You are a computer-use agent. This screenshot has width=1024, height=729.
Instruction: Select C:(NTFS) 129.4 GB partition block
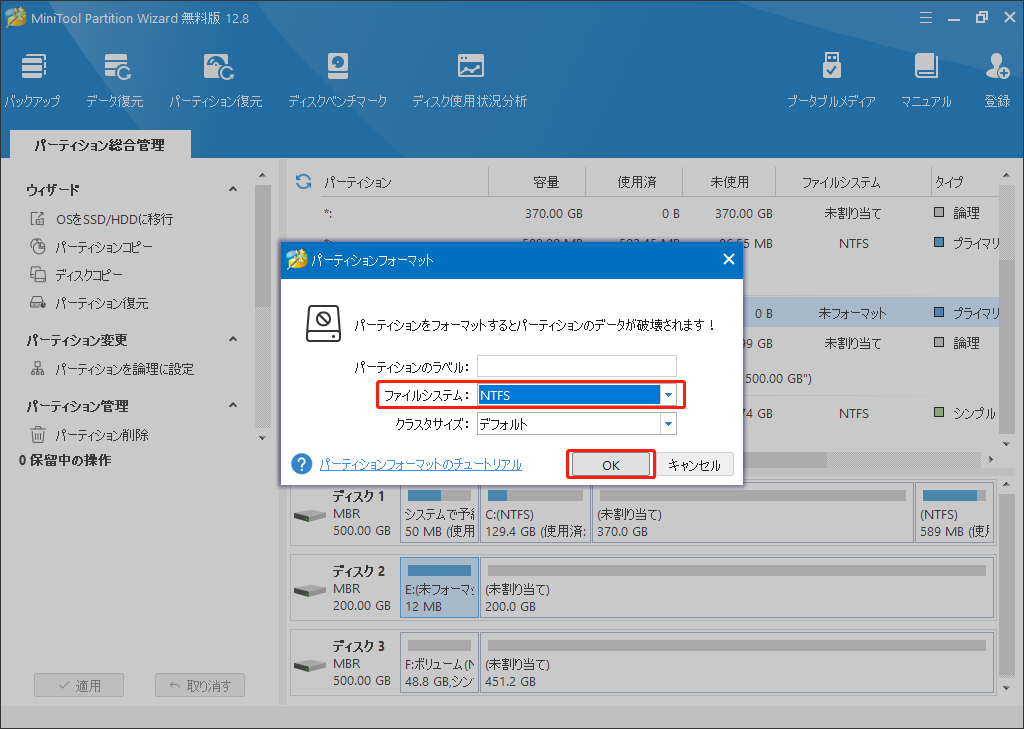coord(536,513)
